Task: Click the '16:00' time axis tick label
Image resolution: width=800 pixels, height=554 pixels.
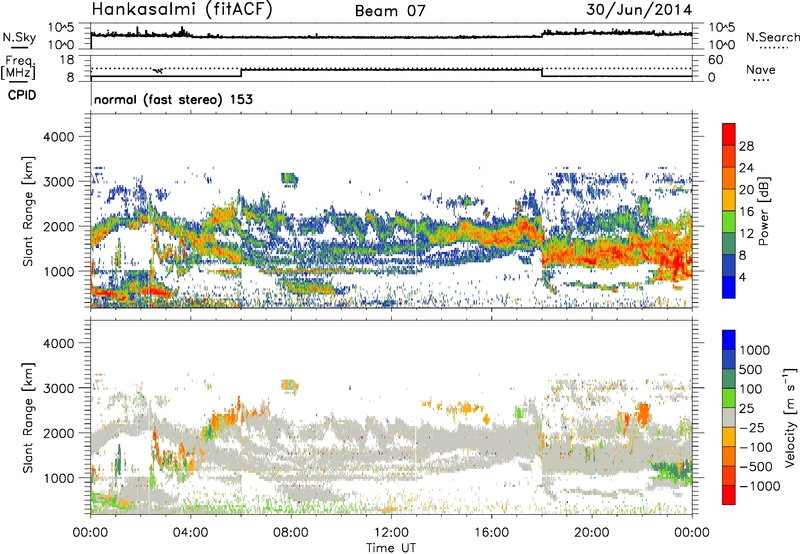Action: pyautogui.click(x=491, y=533)
